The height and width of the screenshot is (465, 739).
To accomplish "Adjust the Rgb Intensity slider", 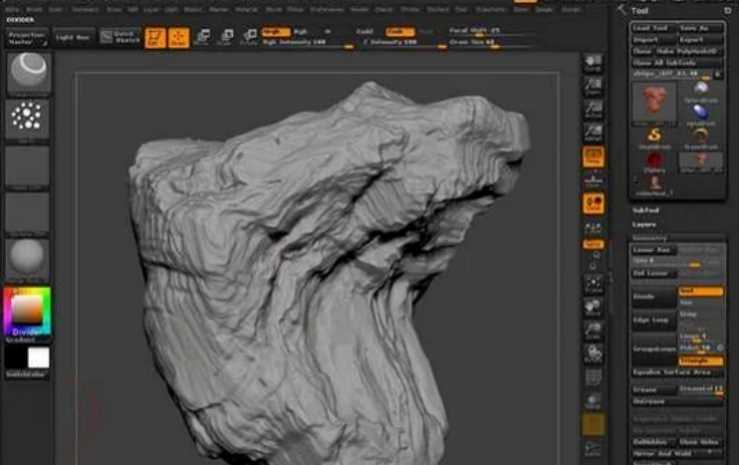I will pos(307,43).
